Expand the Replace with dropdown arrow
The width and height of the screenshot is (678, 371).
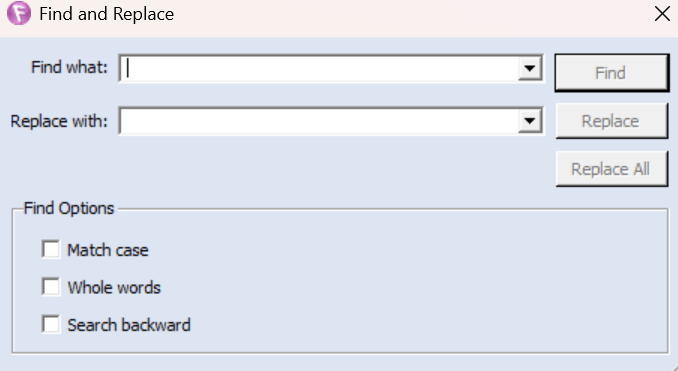point(530,121)
